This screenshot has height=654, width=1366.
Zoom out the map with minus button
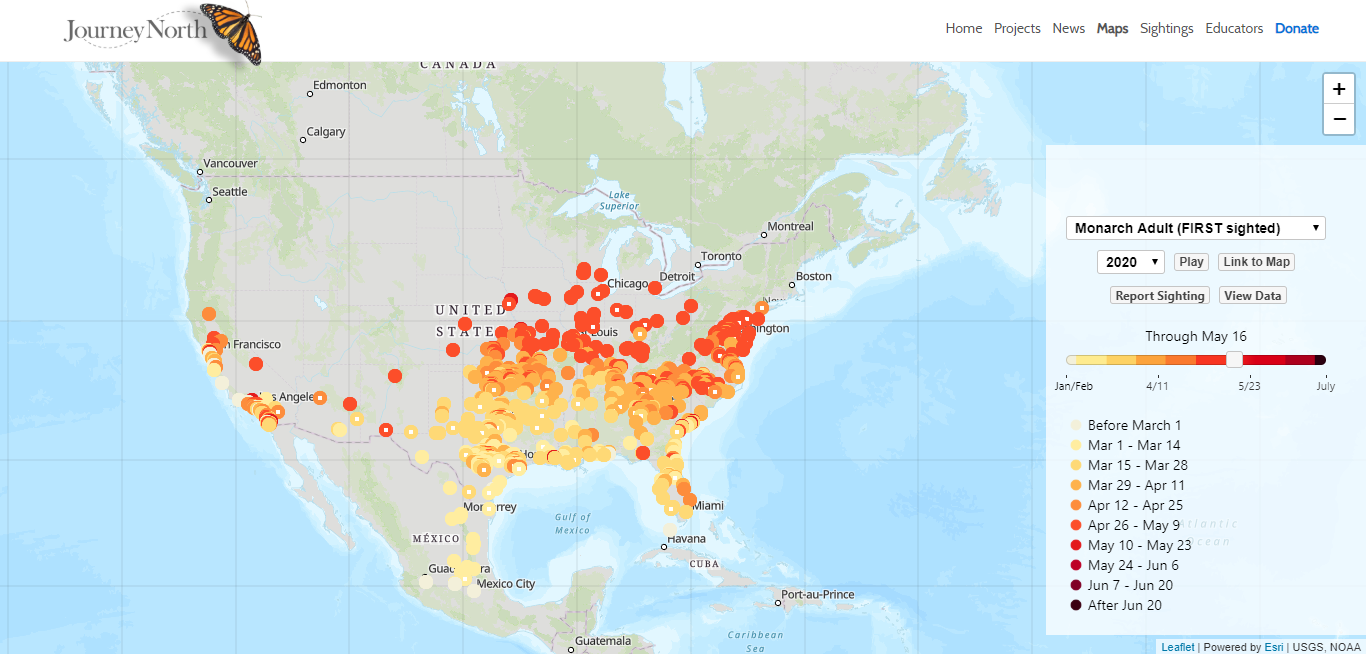(x=1339, y=119)
